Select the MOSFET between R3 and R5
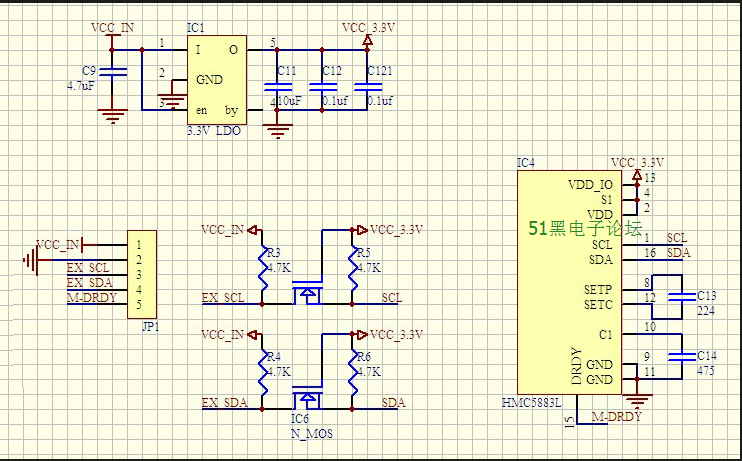 pos(307,292)
